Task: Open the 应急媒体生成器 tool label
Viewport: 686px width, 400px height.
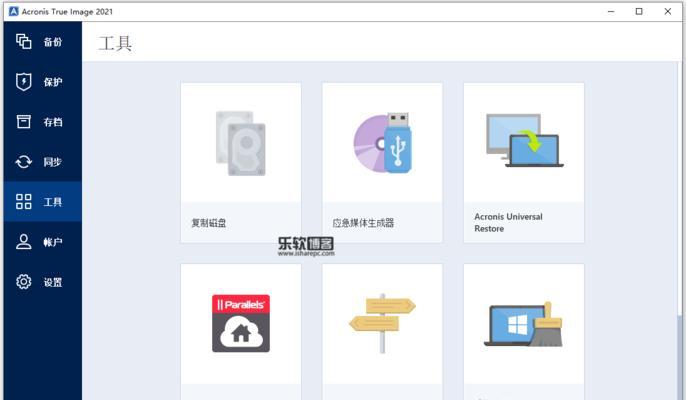Action: 363,223
